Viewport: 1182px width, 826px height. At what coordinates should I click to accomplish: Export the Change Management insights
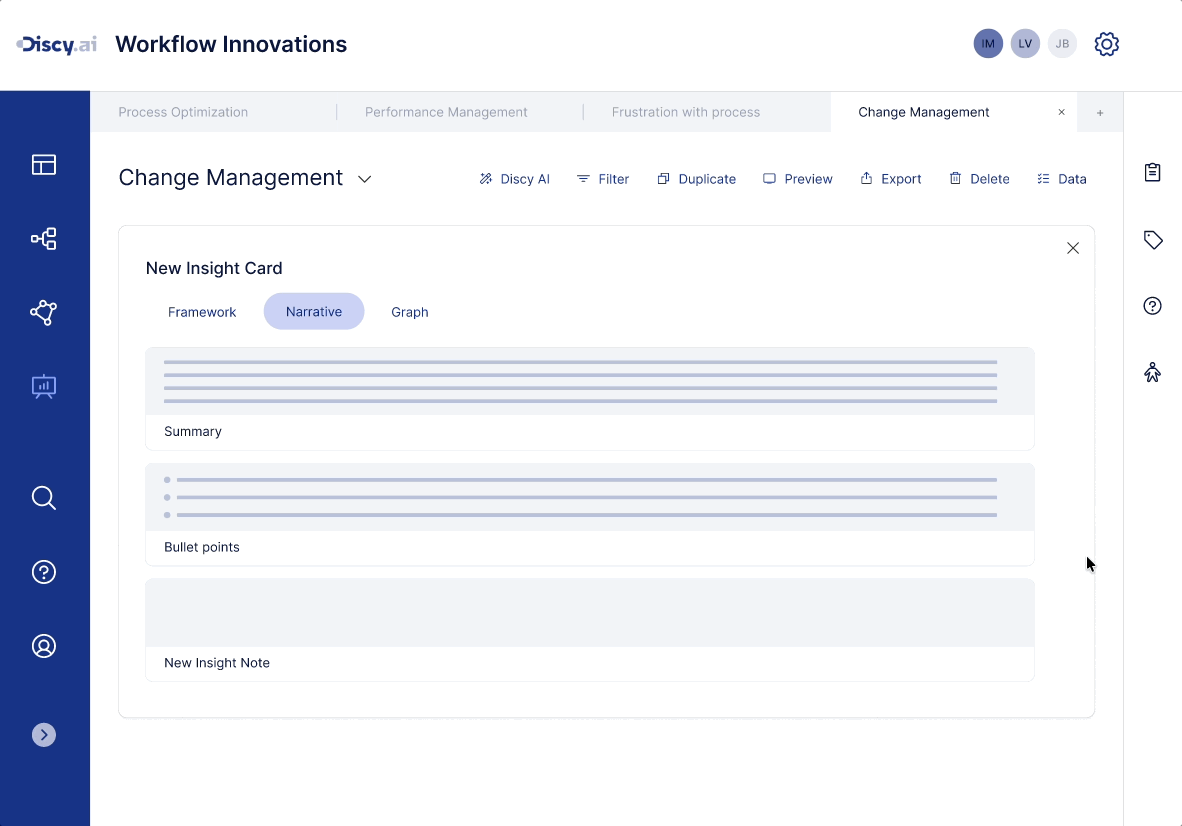(x=890, y=178)
